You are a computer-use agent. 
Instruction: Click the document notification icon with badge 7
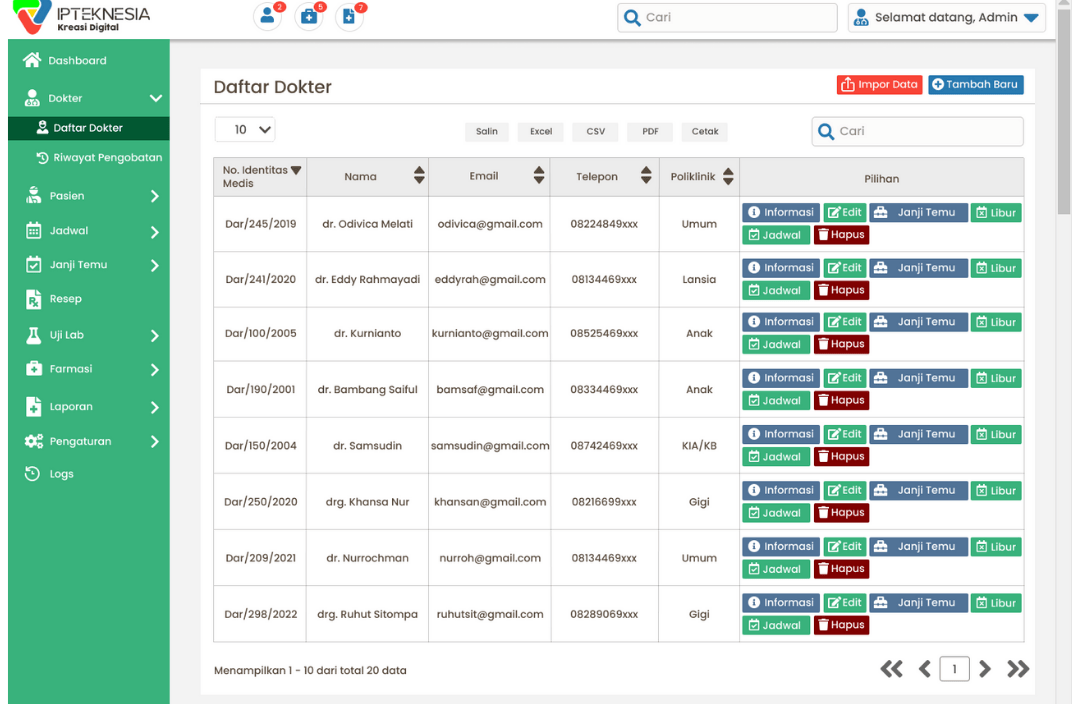[349, 17]
